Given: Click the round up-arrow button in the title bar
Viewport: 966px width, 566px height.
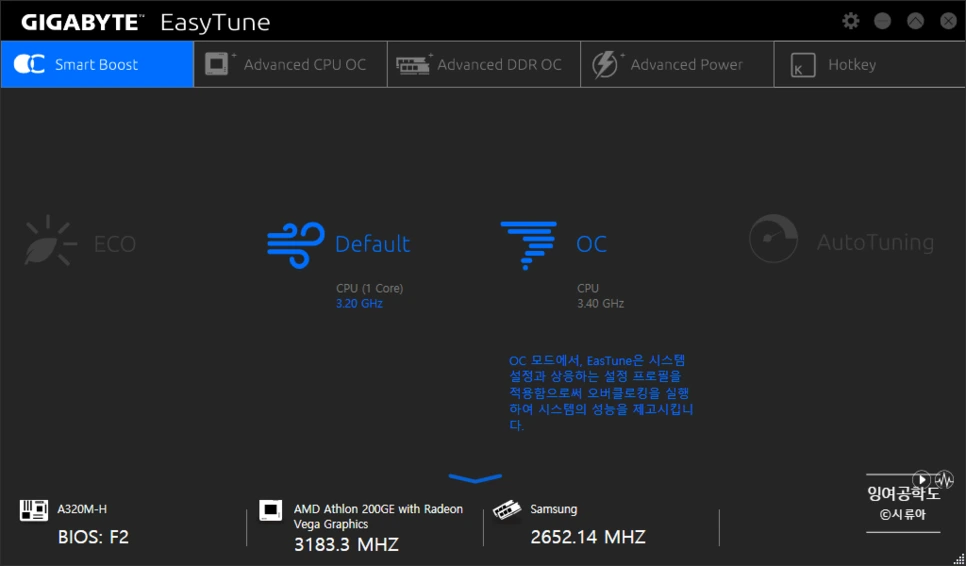Looking at the screenshot, I should pos(915,21).
